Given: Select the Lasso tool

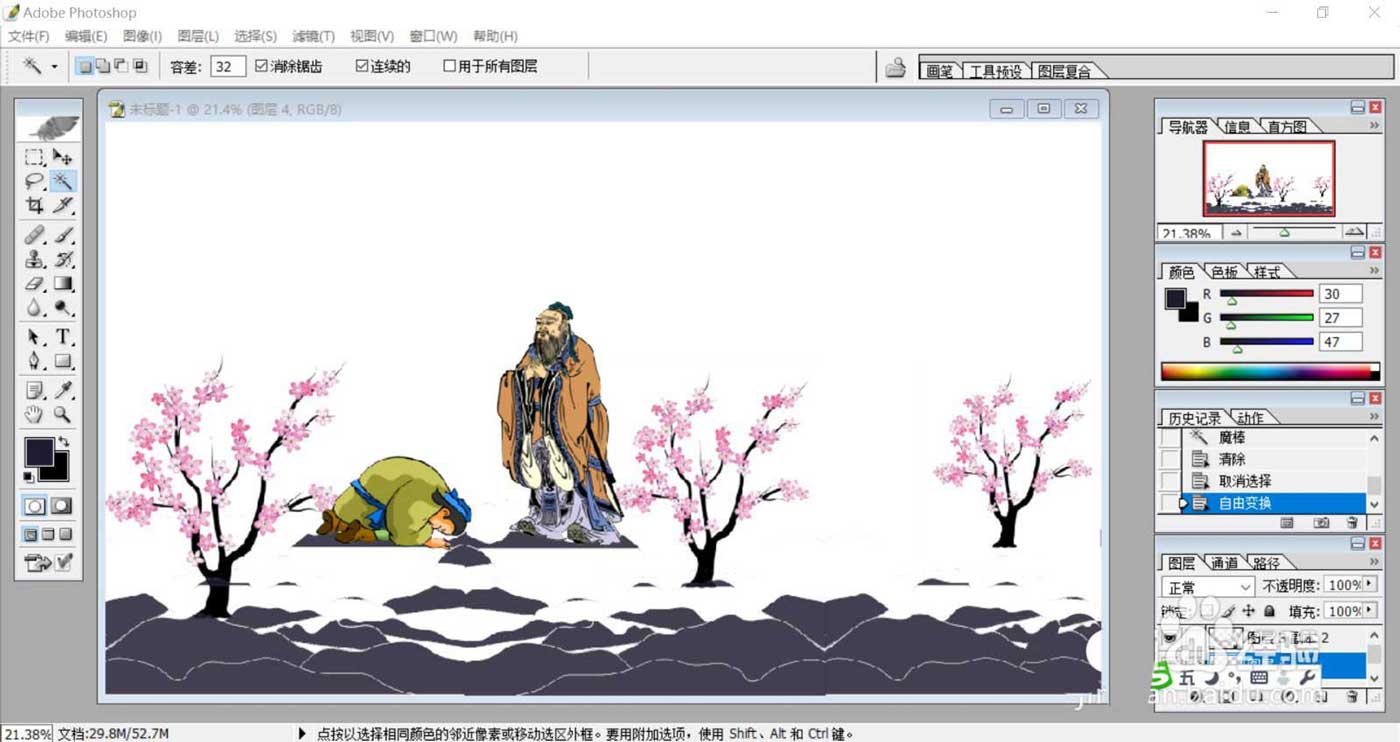Looking at the screenshot, I should click(x=34, y=181).
